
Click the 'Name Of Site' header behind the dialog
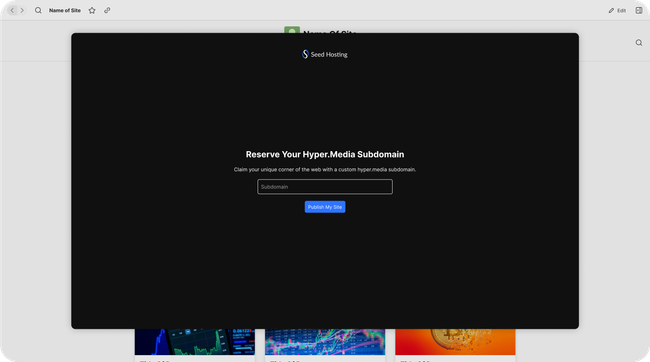click(330, 32)
